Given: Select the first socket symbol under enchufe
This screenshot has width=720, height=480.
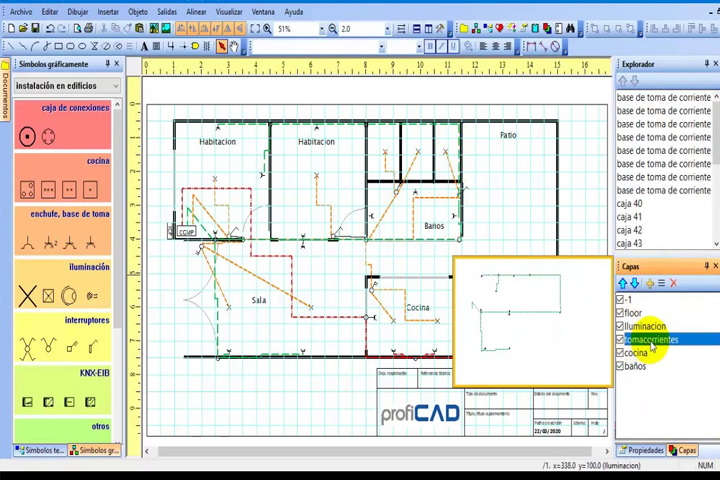Looking at the screenshot, I should (28, 243).
